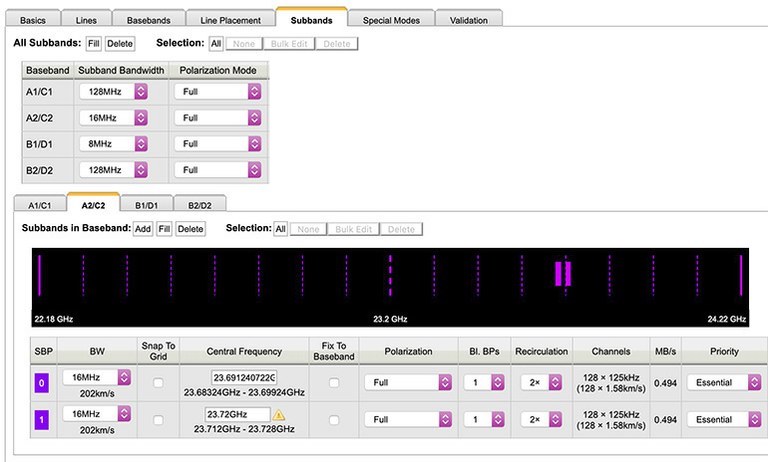
Task: Select the purple SBP 1 badge
Action: (x=40, y=419)
